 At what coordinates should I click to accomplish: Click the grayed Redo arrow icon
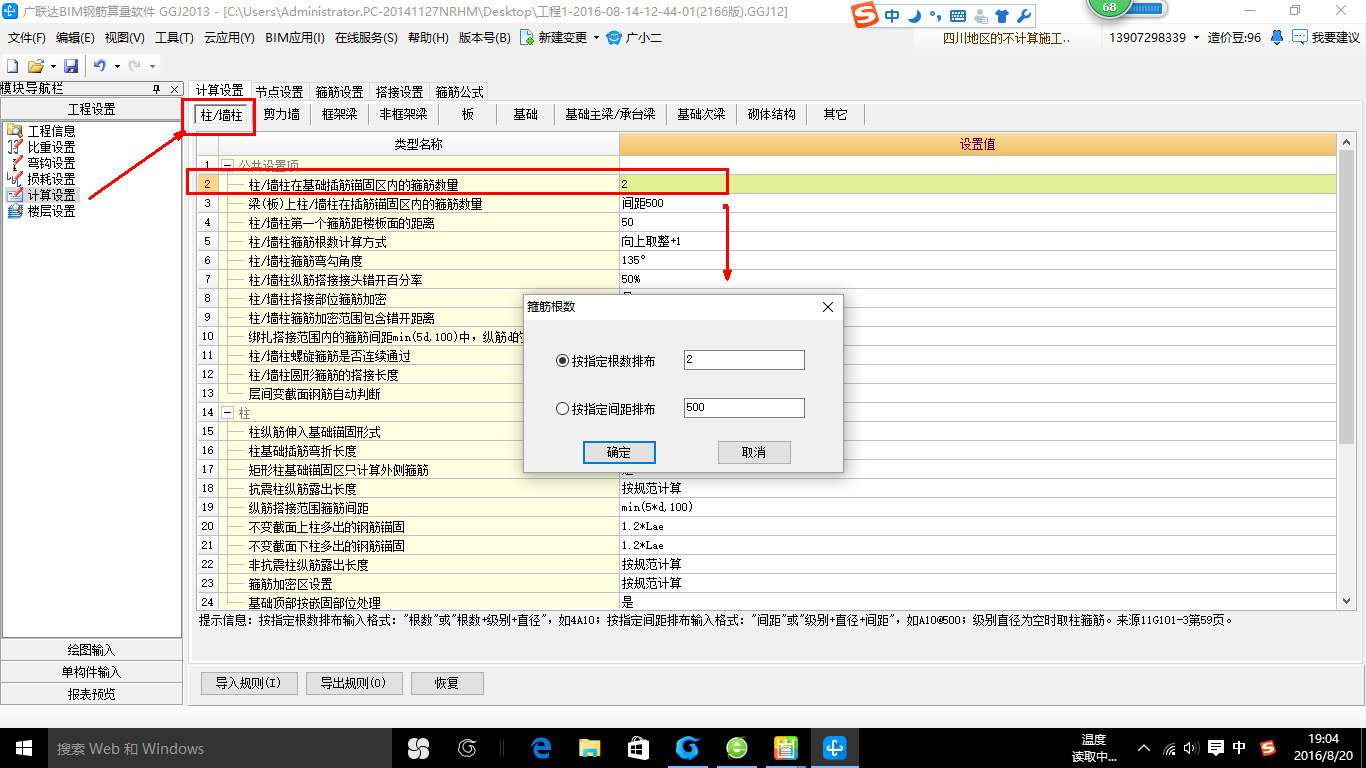tap(135, 66)
